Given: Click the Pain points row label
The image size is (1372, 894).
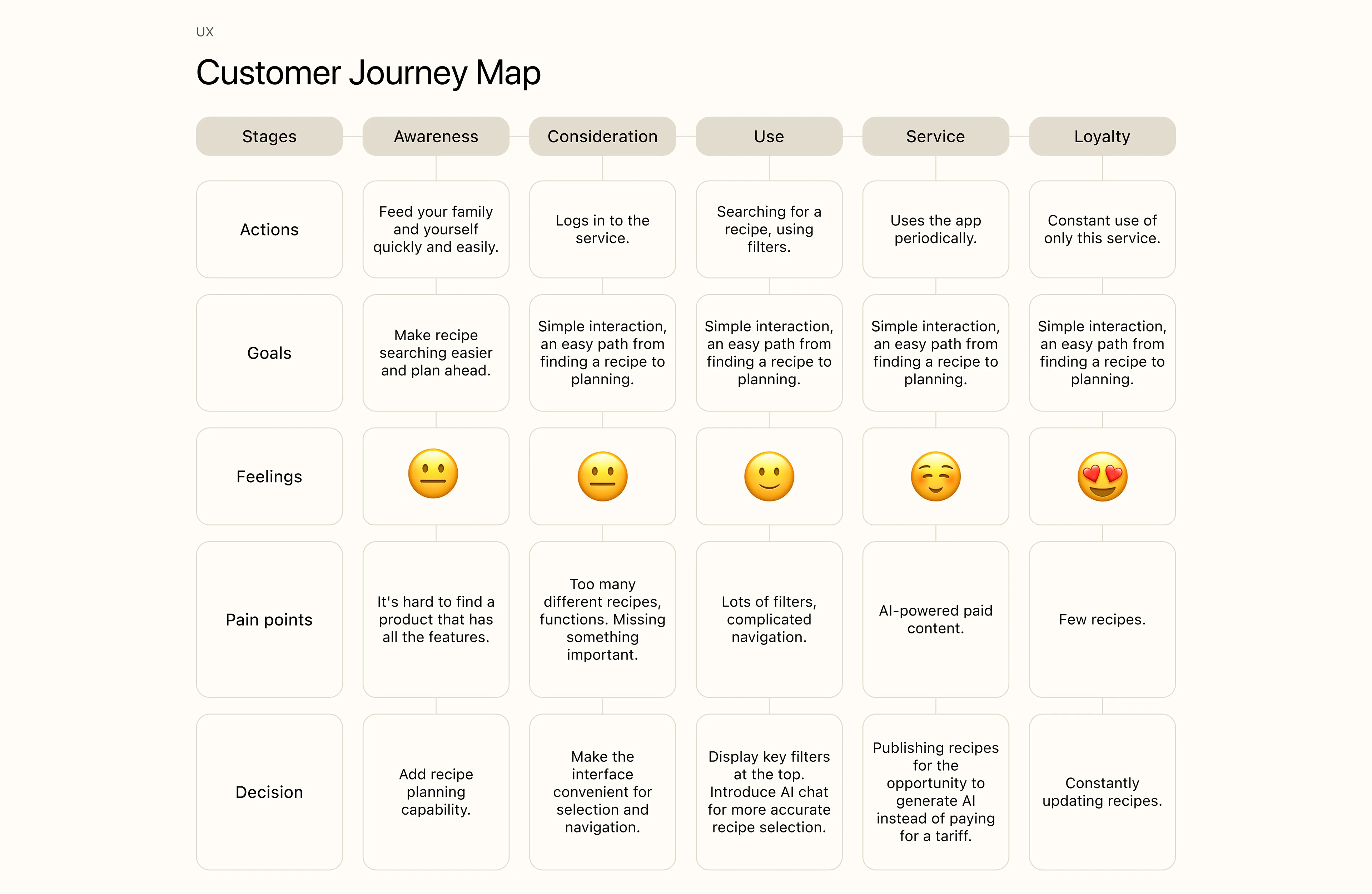Looking at the screenshot, I should pyautogui.click(x=269, y=619).
